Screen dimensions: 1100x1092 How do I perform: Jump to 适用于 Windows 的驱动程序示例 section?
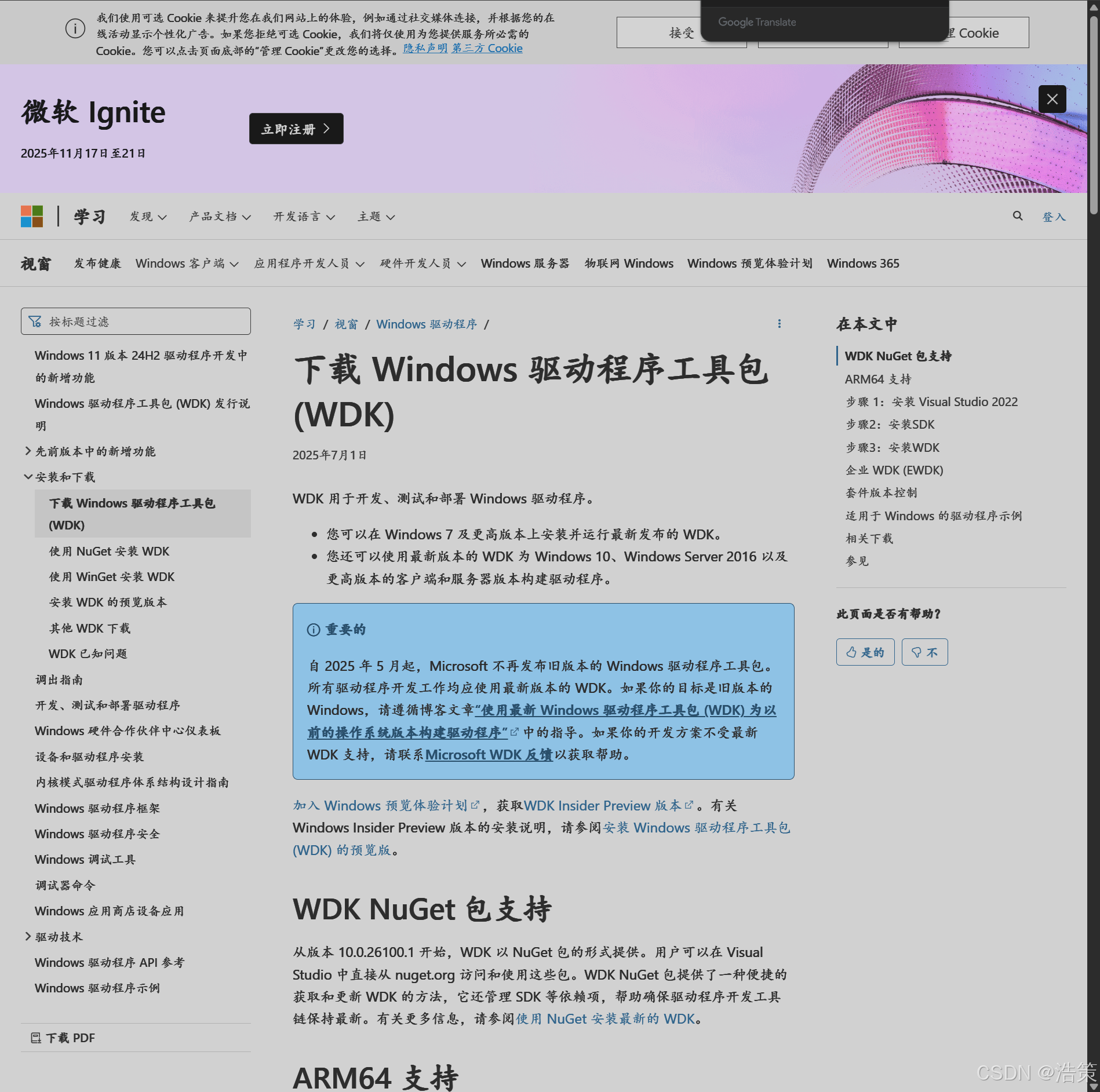934,516
